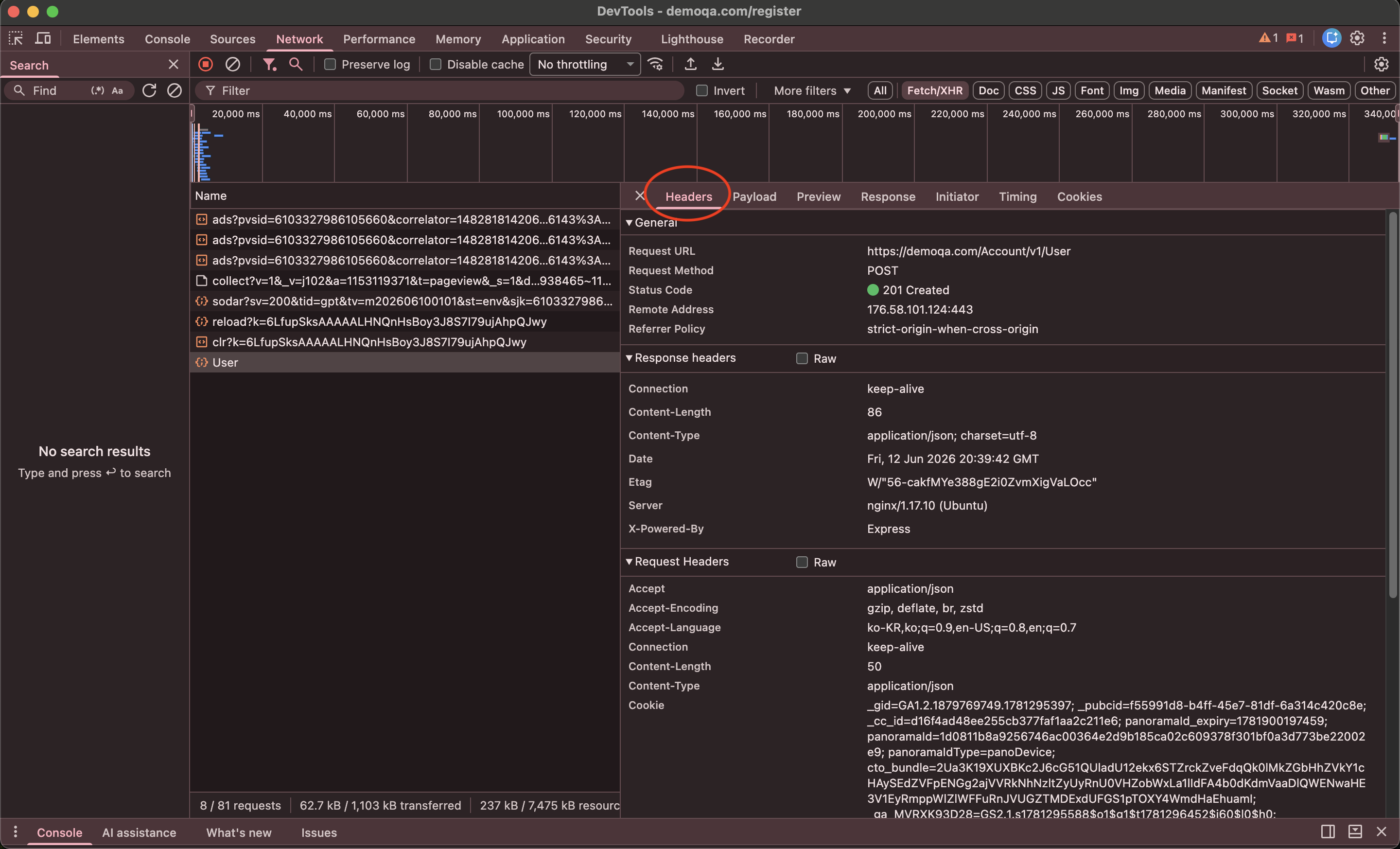
Task: Close the request details pane
Action: point(640,196)
